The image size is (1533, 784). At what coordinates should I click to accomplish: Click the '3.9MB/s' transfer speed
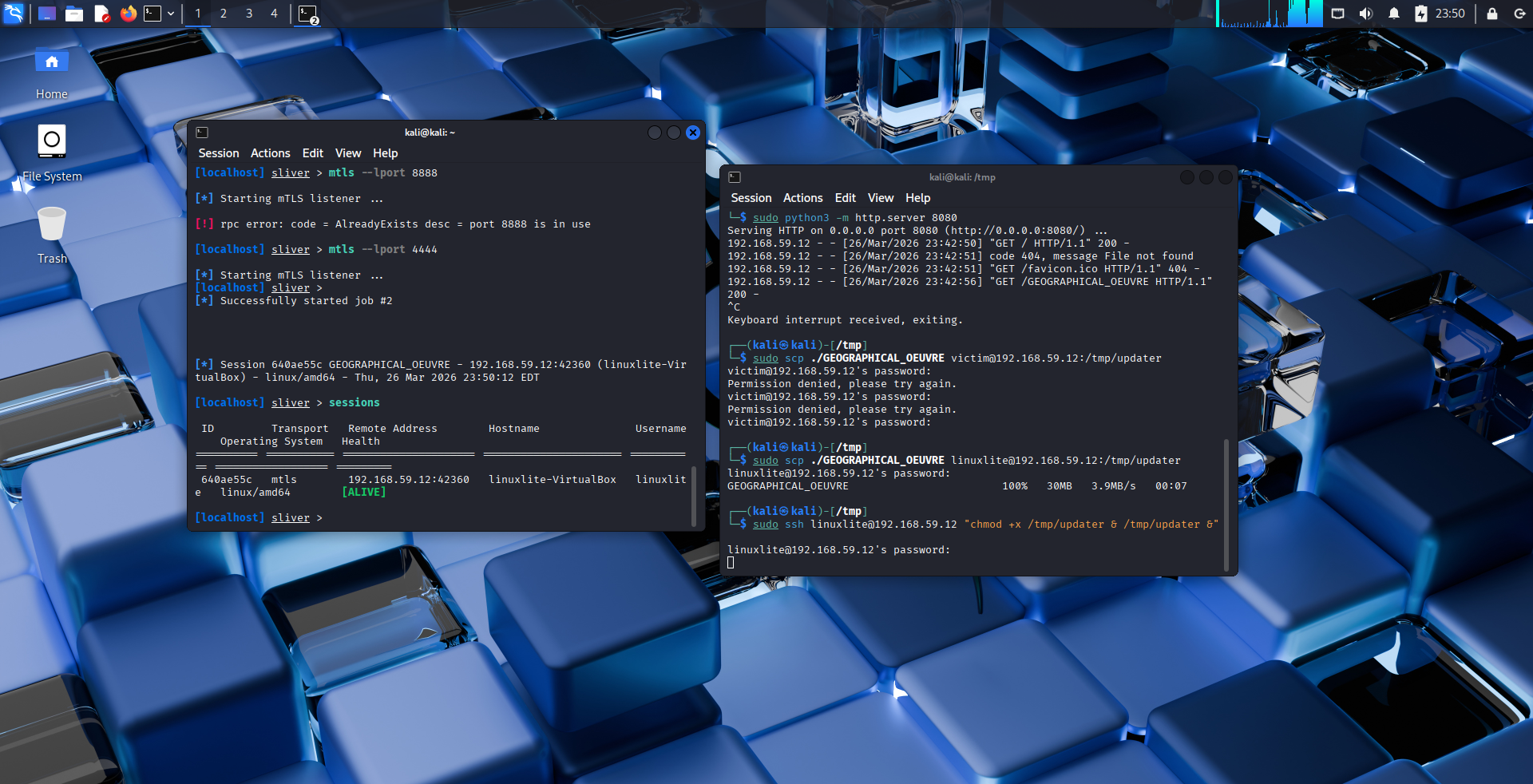(x=1114, y=486)
